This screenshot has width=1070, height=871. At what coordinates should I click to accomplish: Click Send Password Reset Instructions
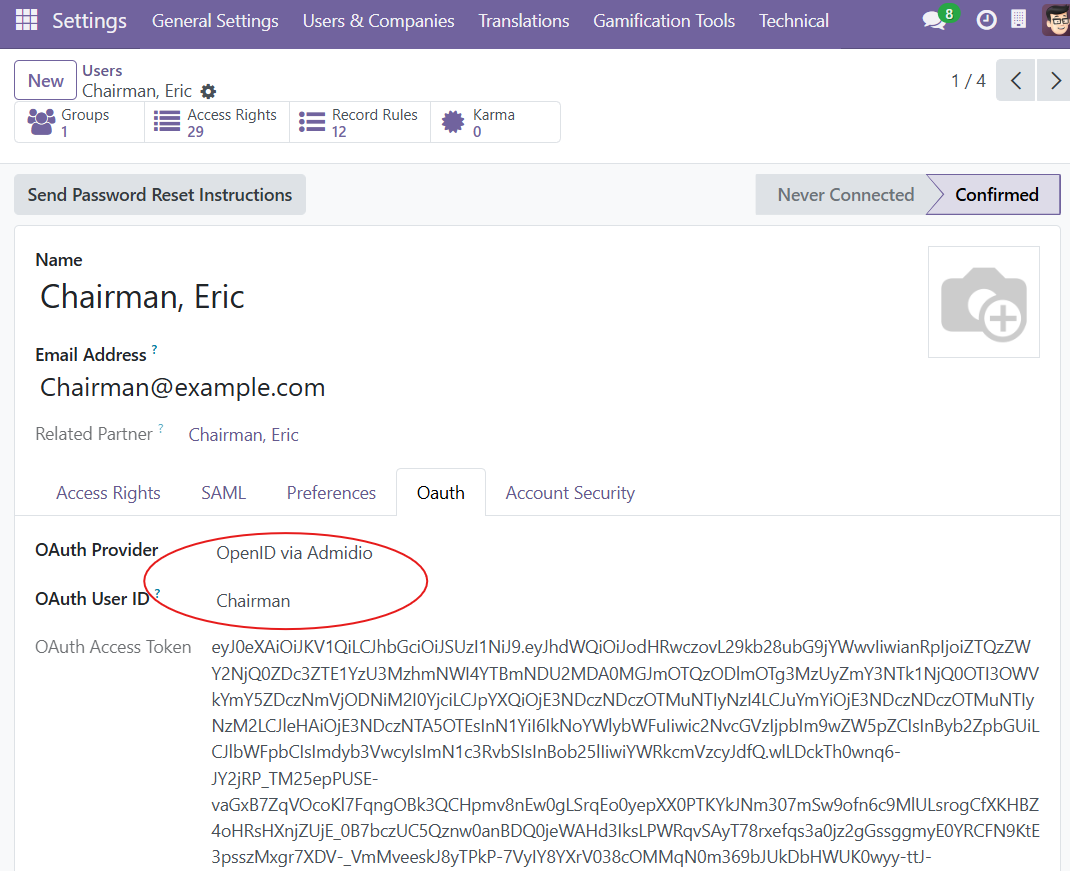pyautogui.click(x=160, y=195)
